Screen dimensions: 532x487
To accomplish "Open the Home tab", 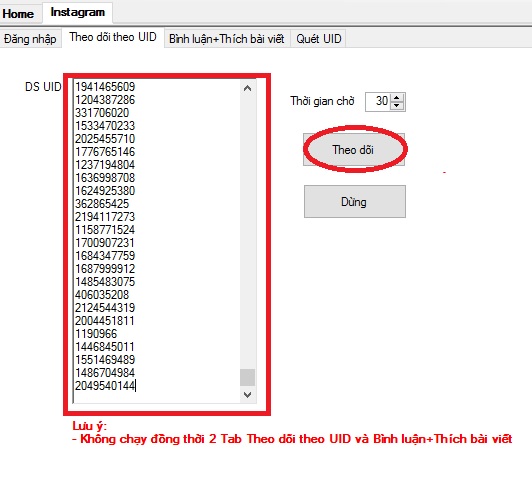I will (18, 14).
